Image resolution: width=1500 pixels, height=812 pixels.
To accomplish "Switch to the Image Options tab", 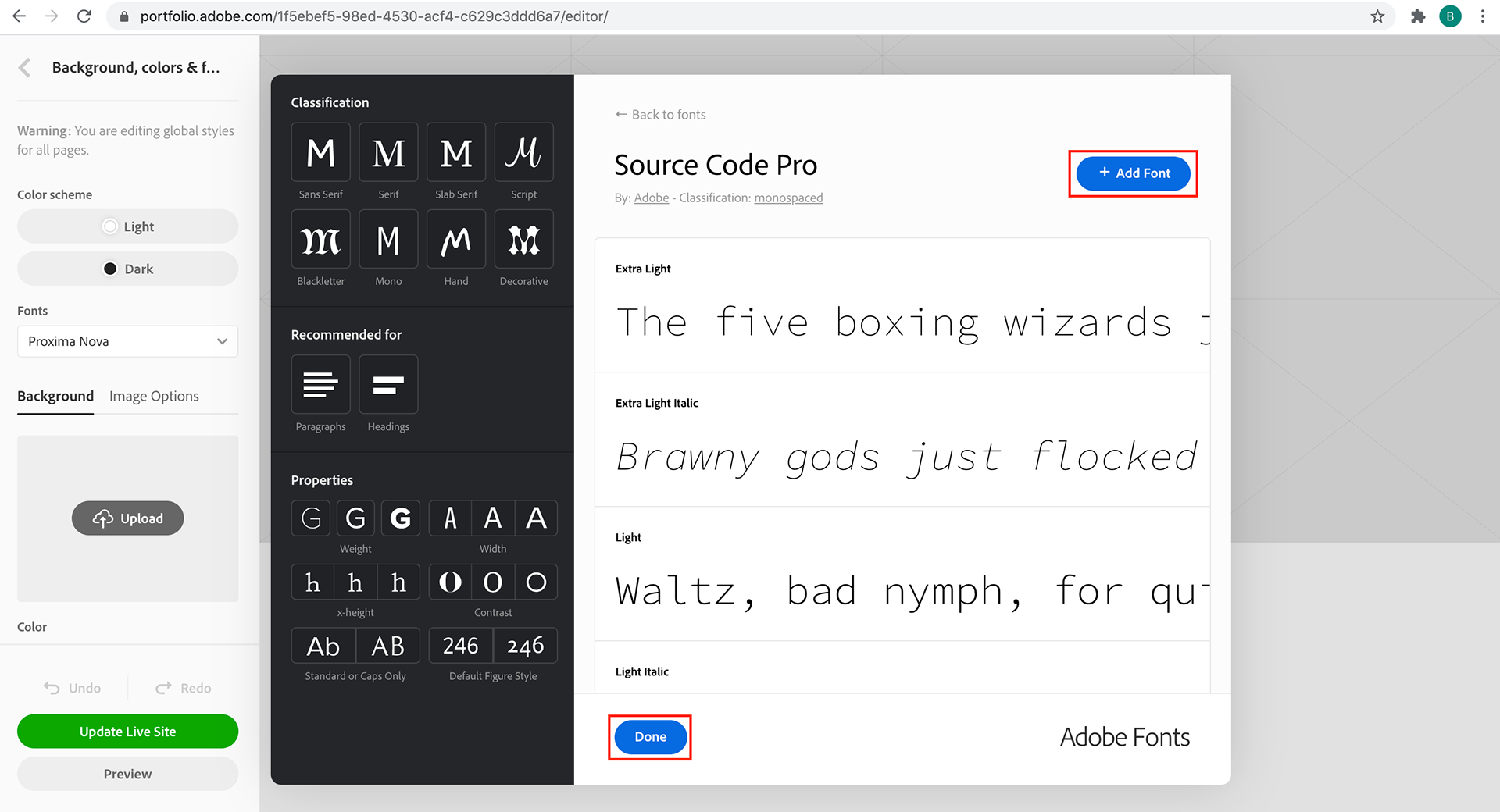I will click(x=154, y=396).
